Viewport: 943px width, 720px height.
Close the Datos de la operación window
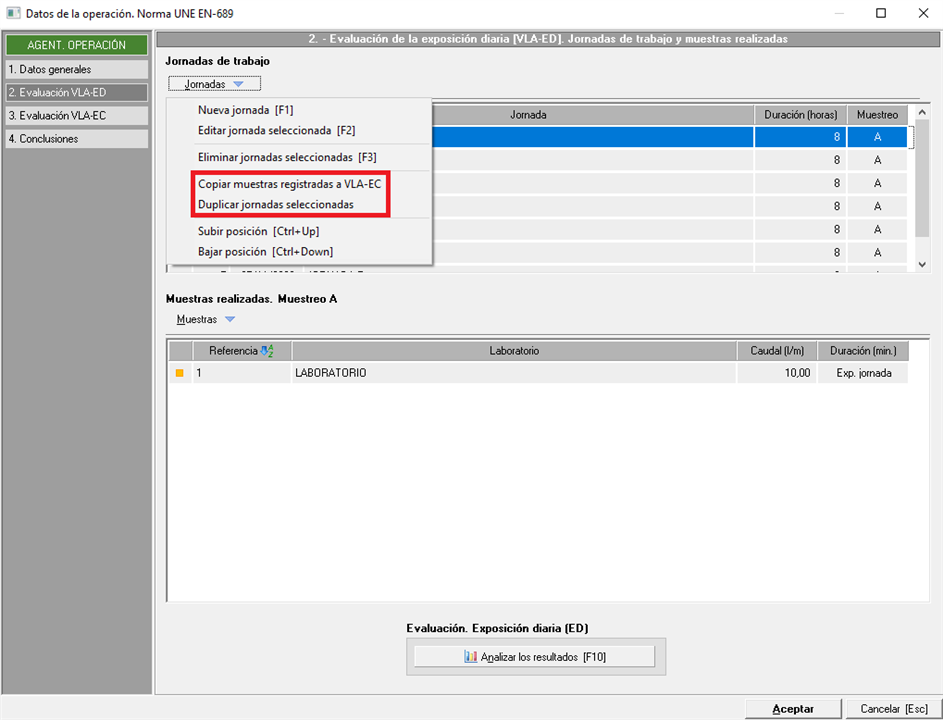point(923,13)
